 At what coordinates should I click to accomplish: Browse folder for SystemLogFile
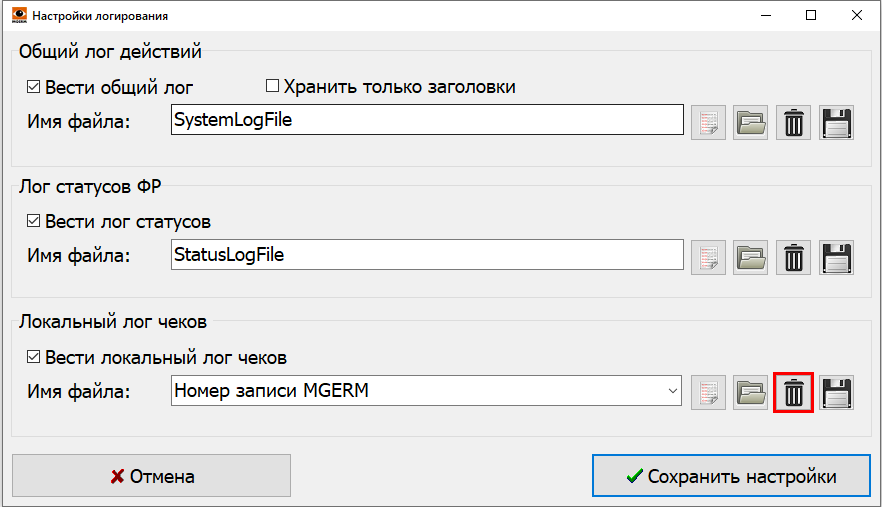tap(751, 122)
